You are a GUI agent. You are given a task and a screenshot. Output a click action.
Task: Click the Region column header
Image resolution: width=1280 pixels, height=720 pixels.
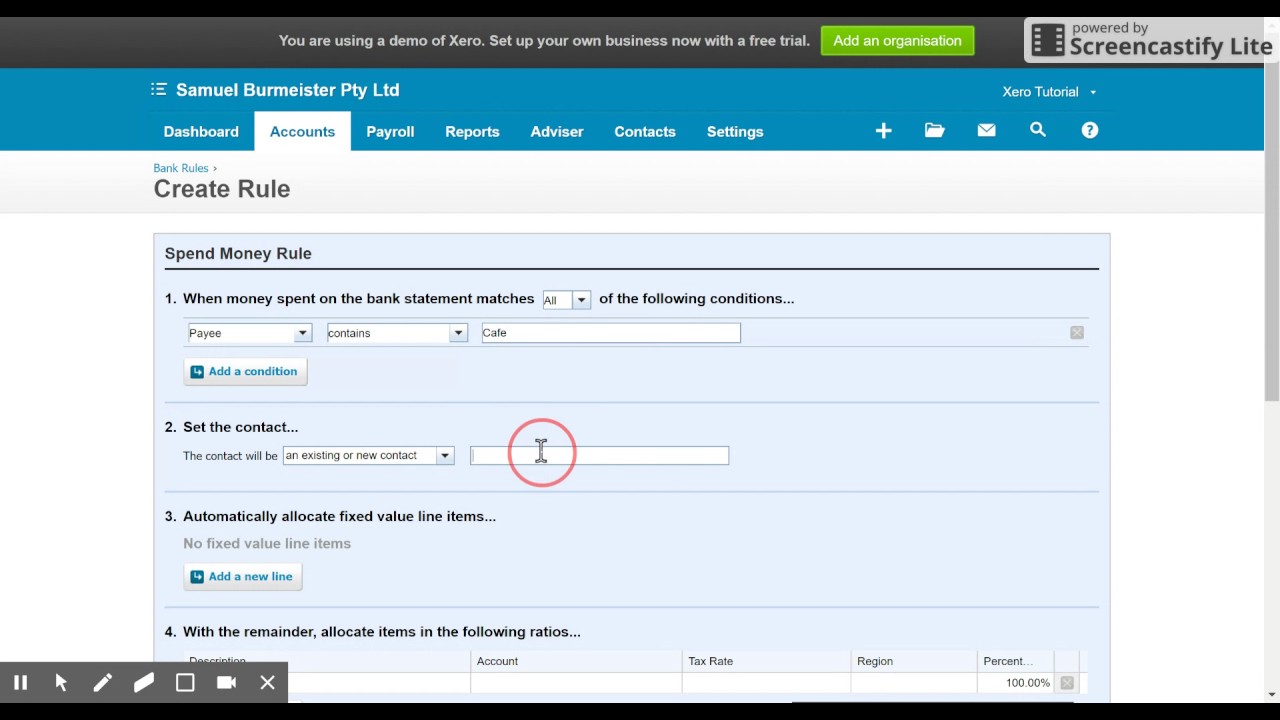point(914,661)
